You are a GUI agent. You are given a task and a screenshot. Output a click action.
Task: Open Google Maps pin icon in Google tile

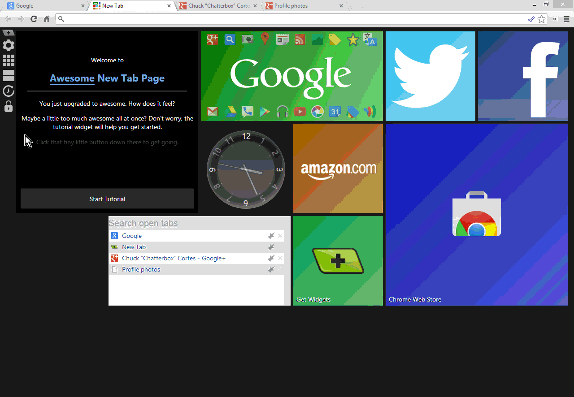pos(265,39)
